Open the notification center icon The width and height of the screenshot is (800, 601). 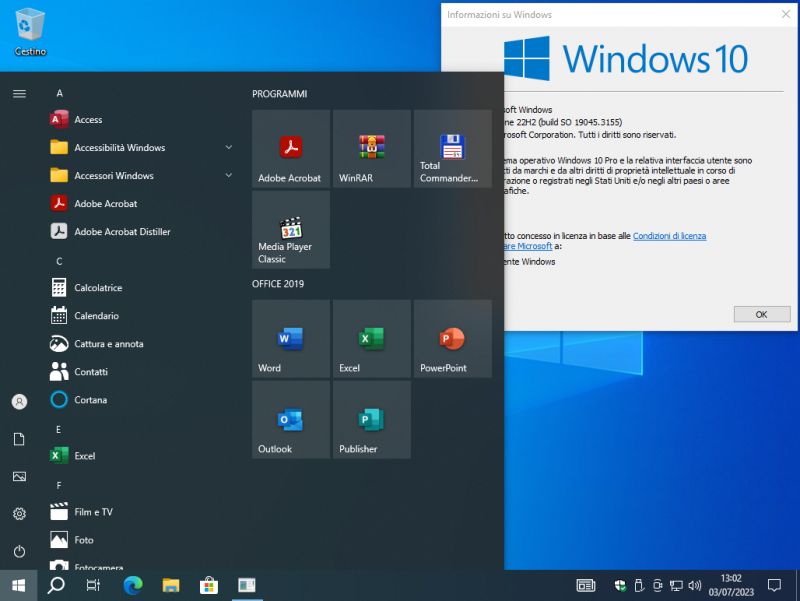click(774, 585)
